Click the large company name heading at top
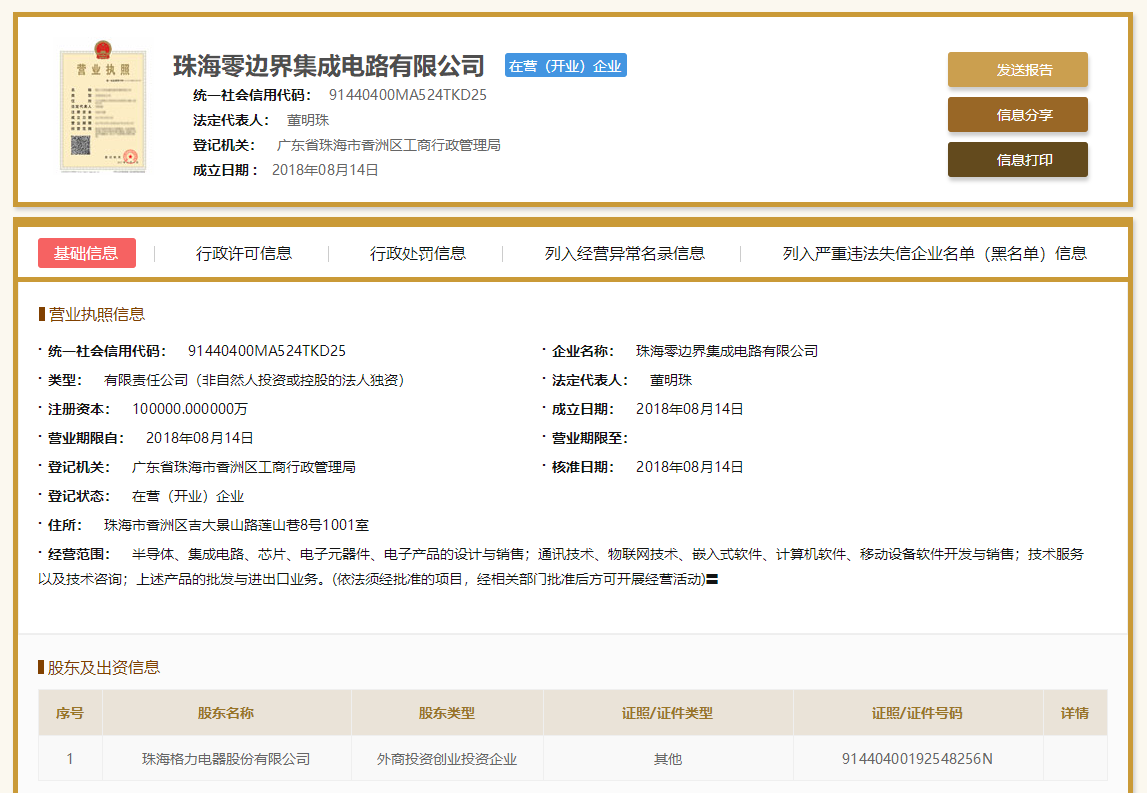 tap(329, 66)
